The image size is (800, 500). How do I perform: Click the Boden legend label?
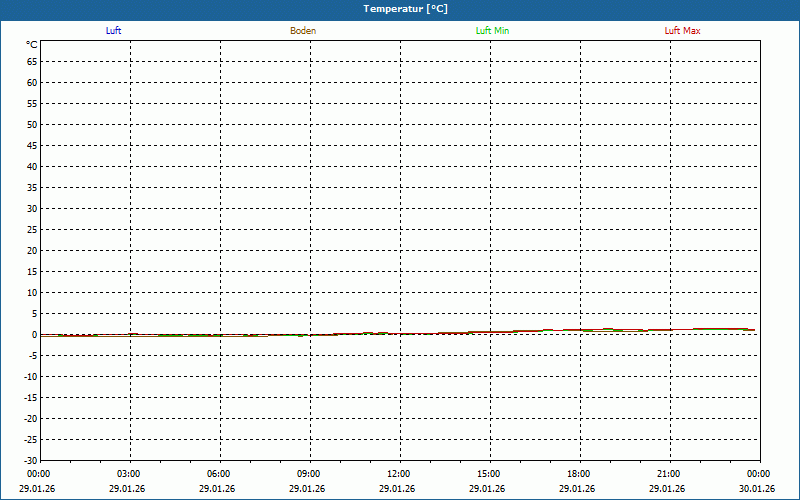(x=303, y=31)
